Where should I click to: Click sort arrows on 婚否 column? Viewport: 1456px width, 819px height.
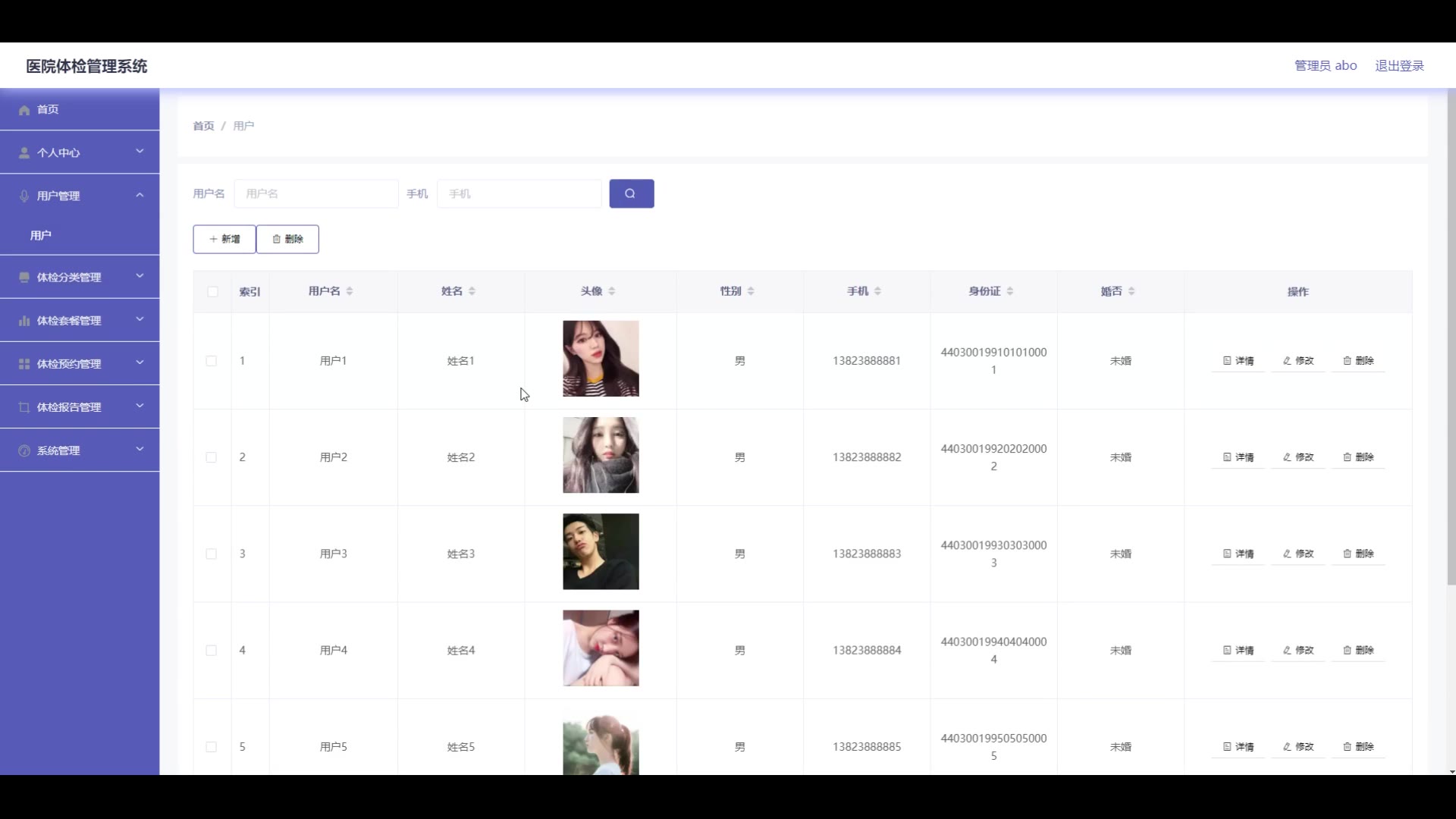pyautogui.click(x=1131, y=291)
